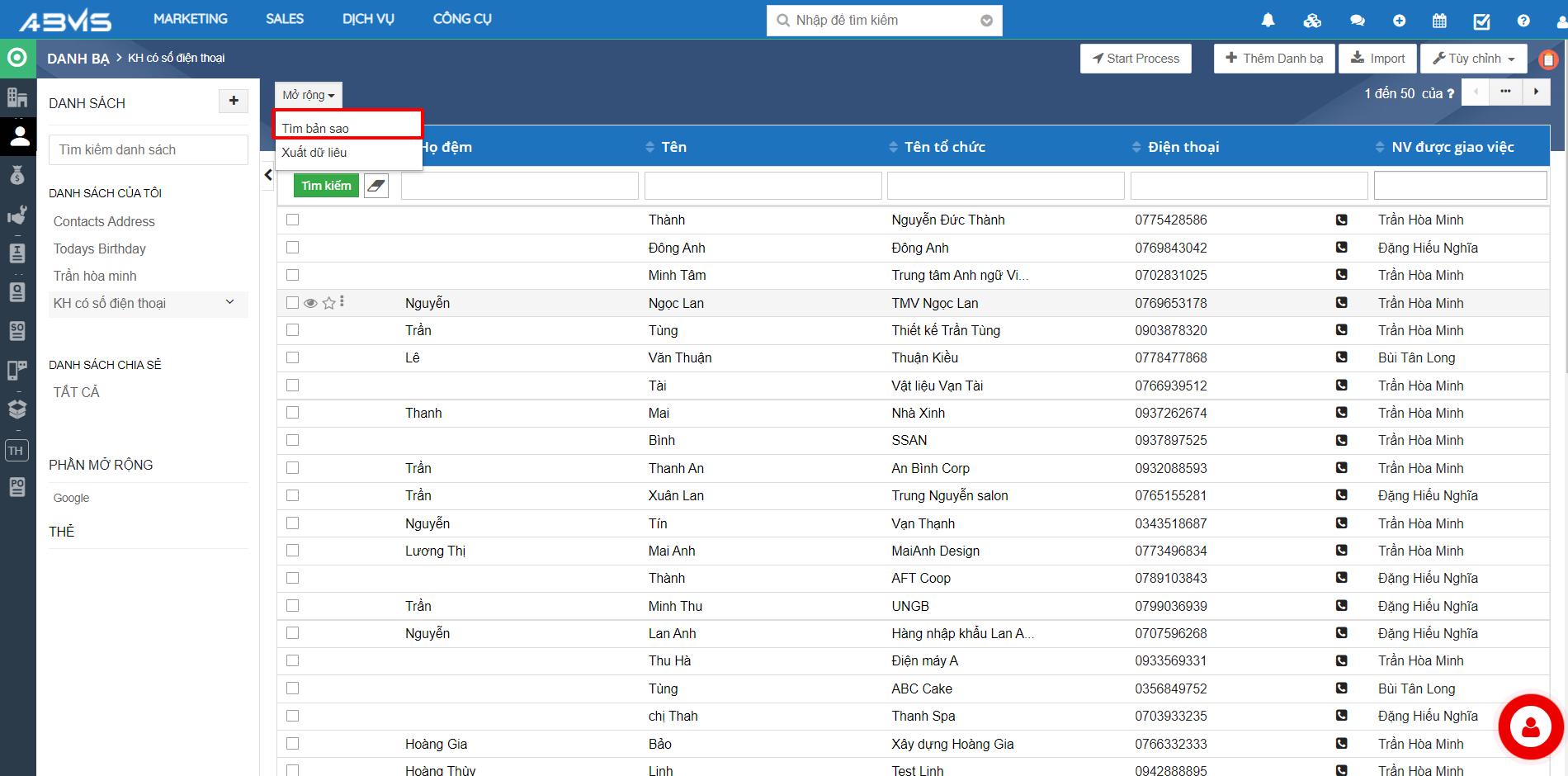Open the help question mark icon

coord(1523,21)
